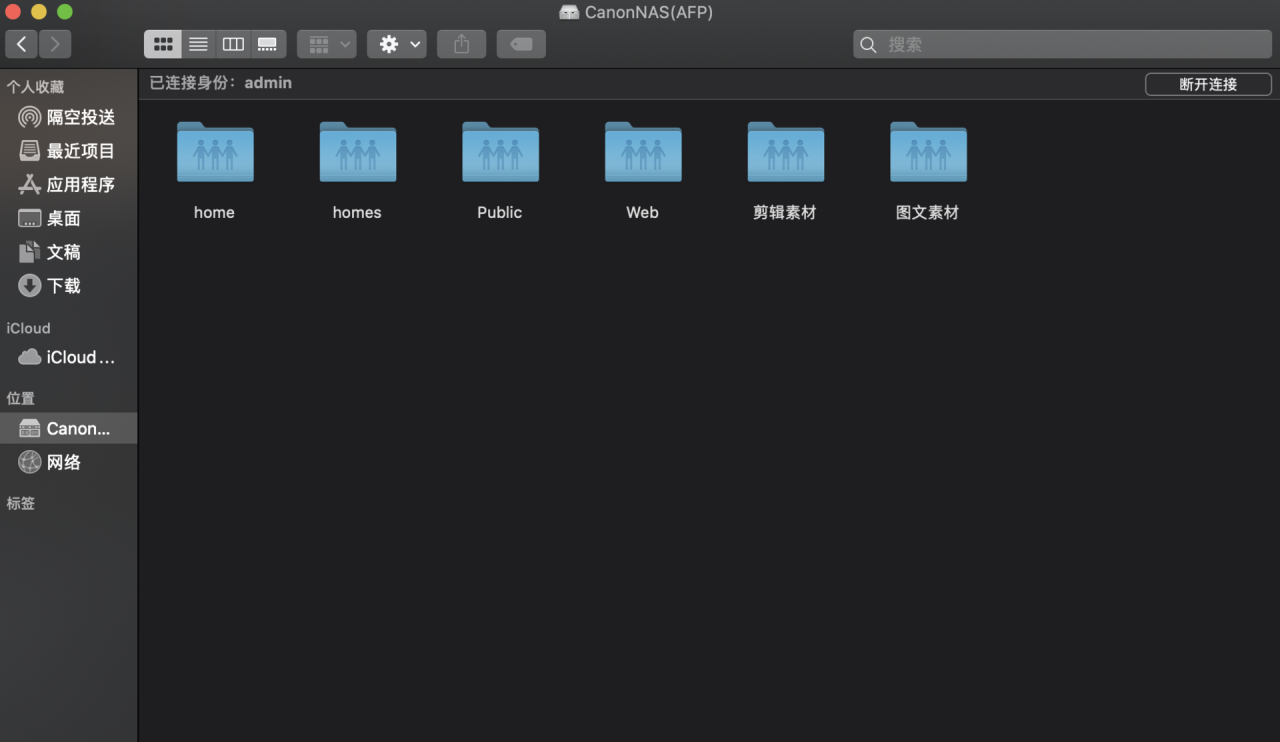
Task: Focus the 搜索 search field
Action: 1063,44
